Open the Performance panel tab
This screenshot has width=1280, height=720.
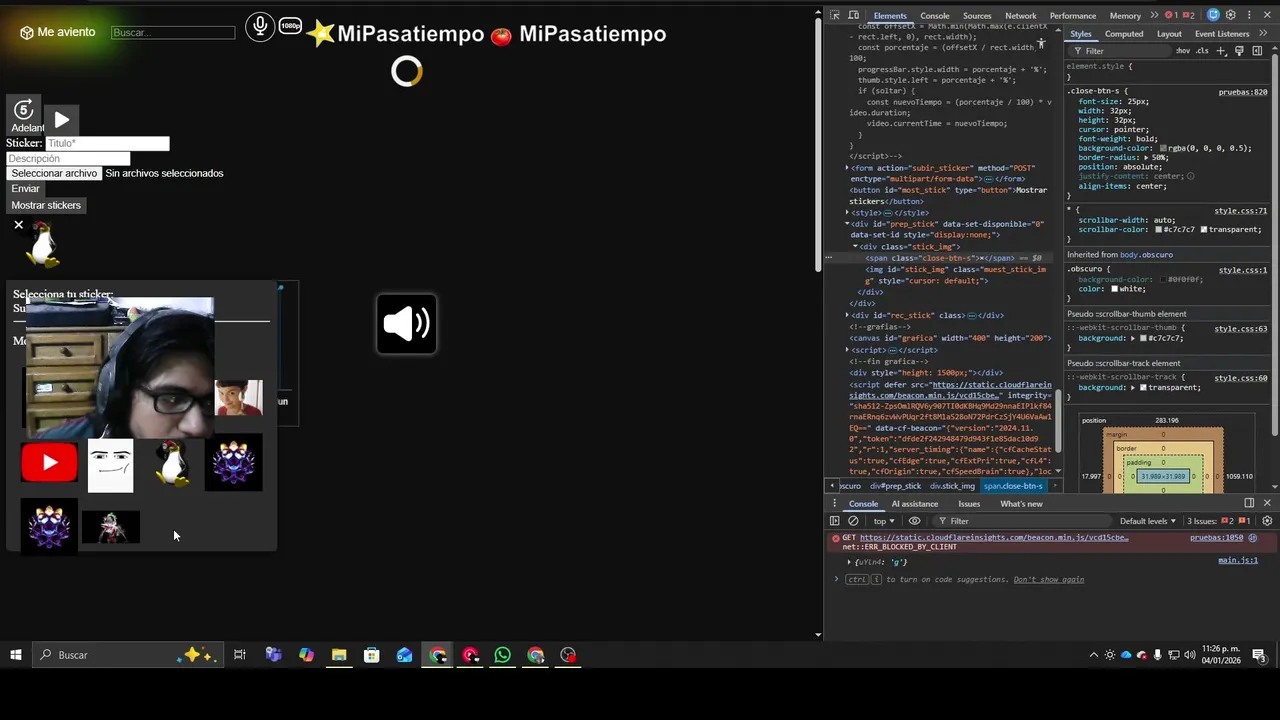pyautogui.click(x=1073, y=16)
